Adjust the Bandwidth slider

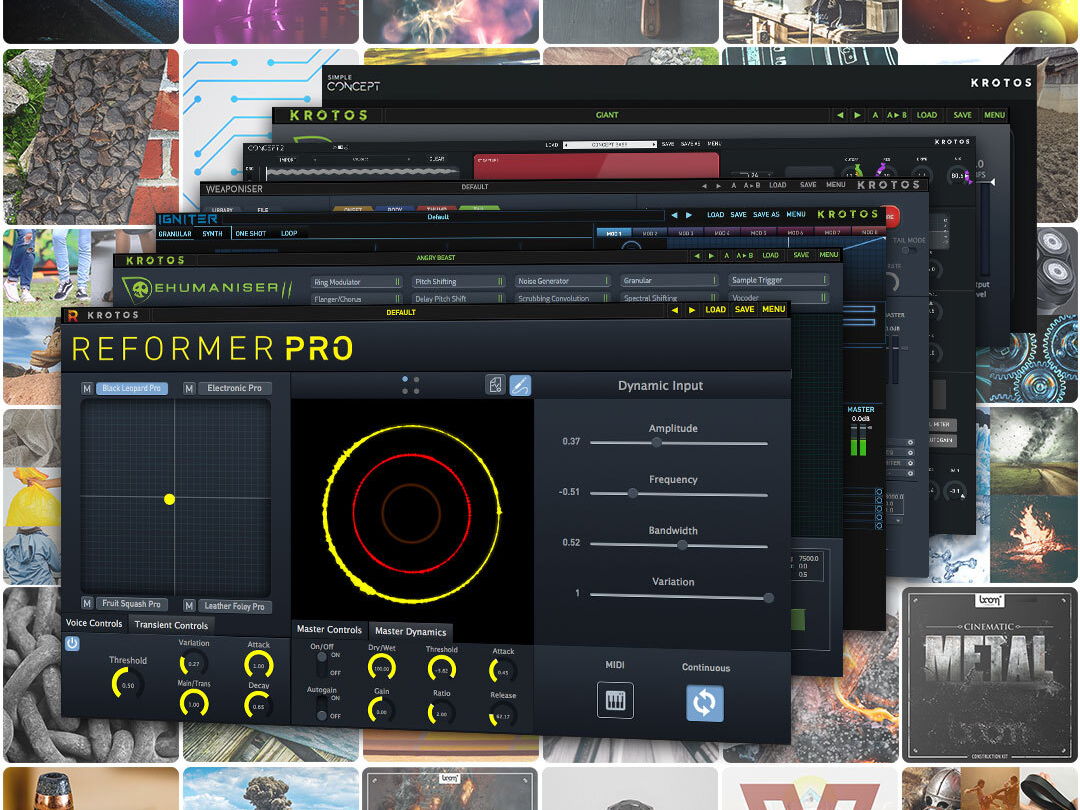coord(678,545)
